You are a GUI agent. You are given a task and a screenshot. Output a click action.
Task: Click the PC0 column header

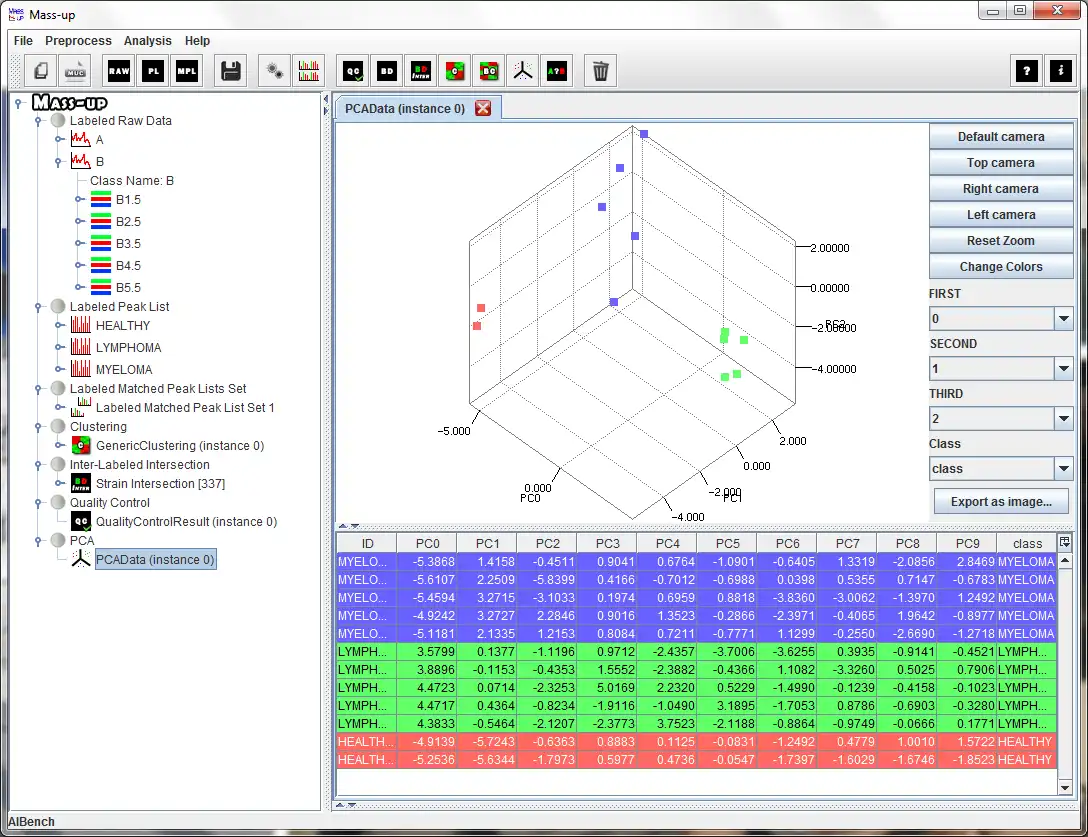[x=427, y=543]
